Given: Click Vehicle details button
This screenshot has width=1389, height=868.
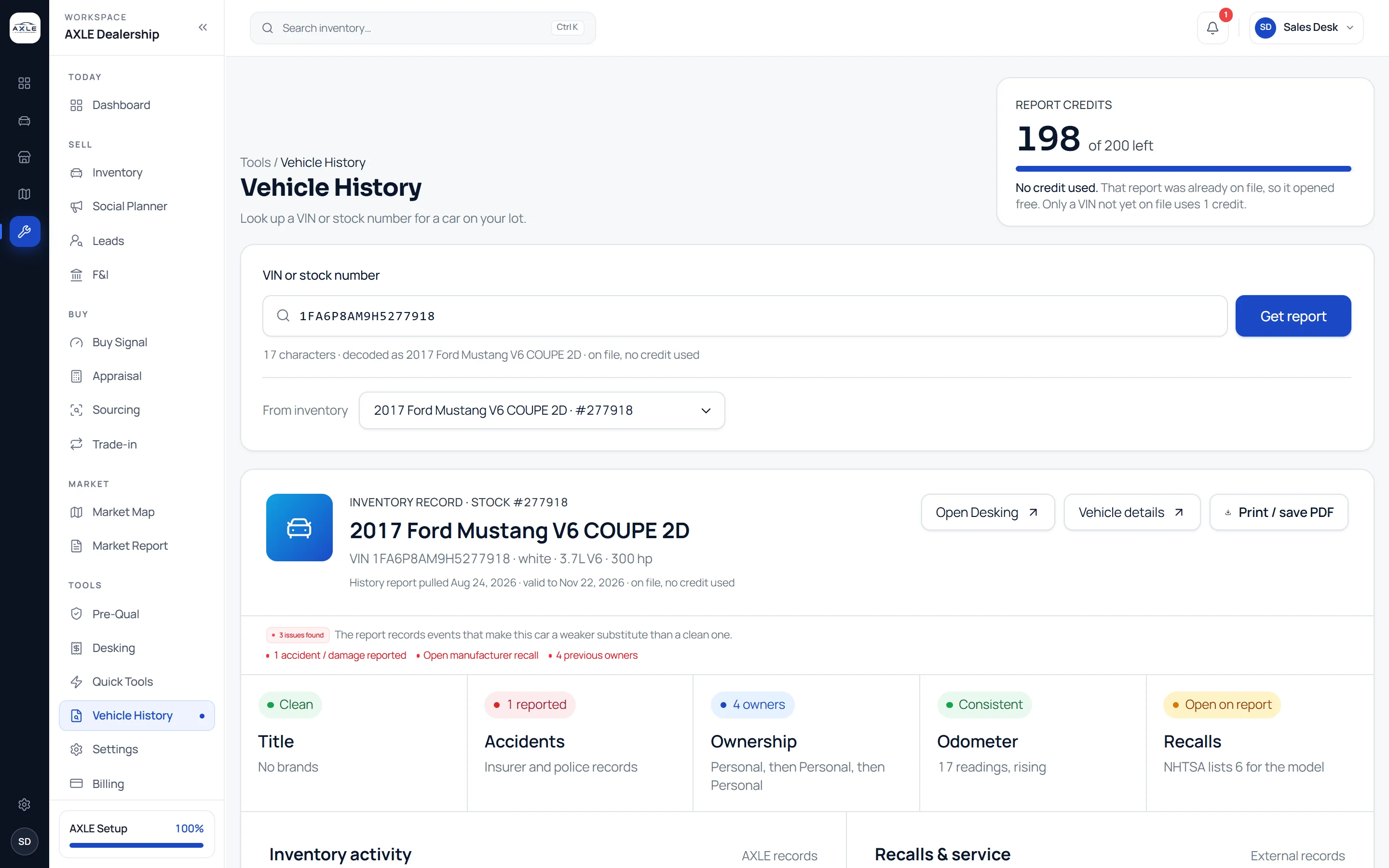Looking at the screenshot, I should pos(1131,513).
